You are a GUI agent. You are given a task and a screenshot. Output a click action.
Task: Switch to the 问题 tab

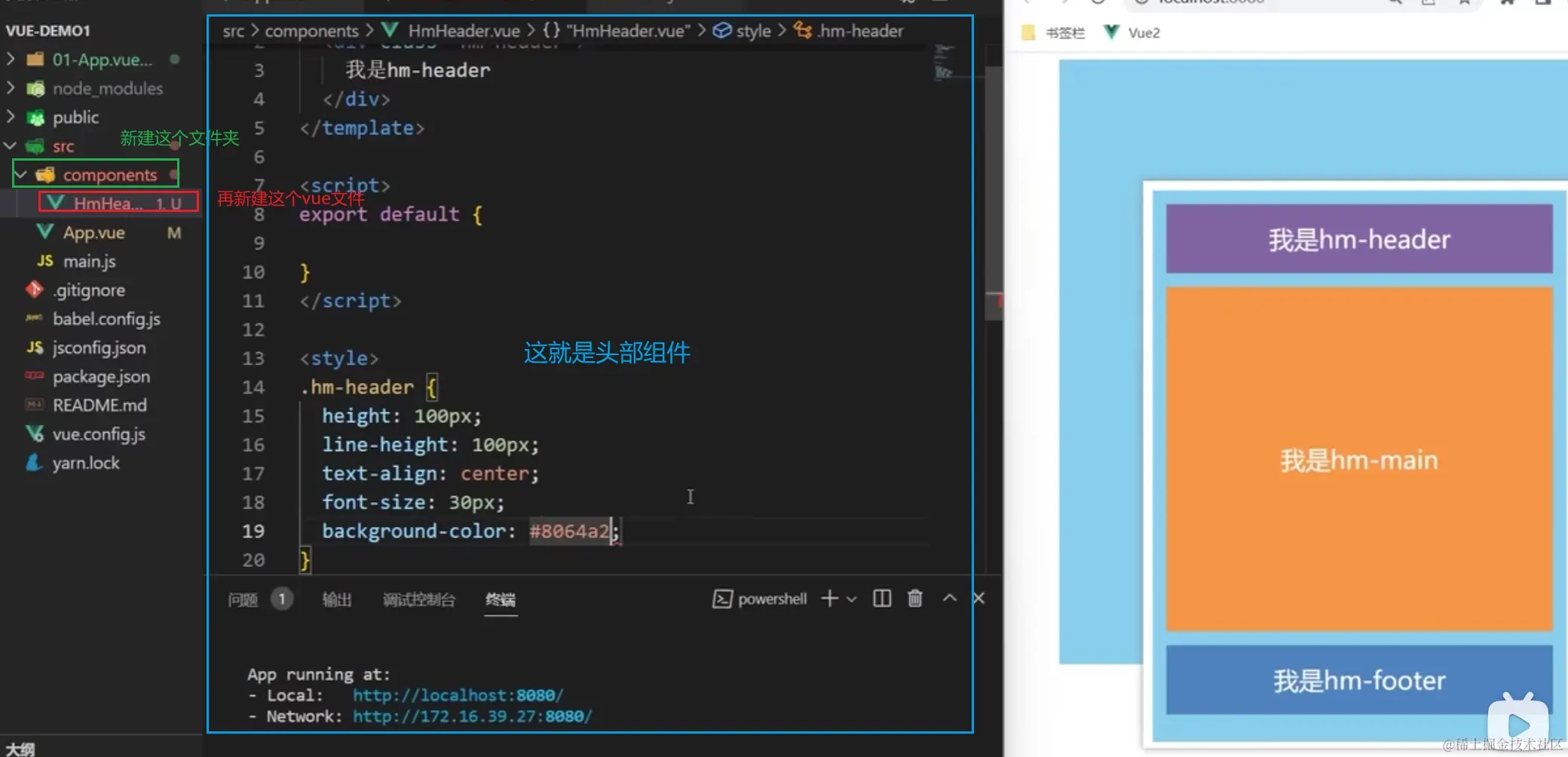(x=243, y=599)
